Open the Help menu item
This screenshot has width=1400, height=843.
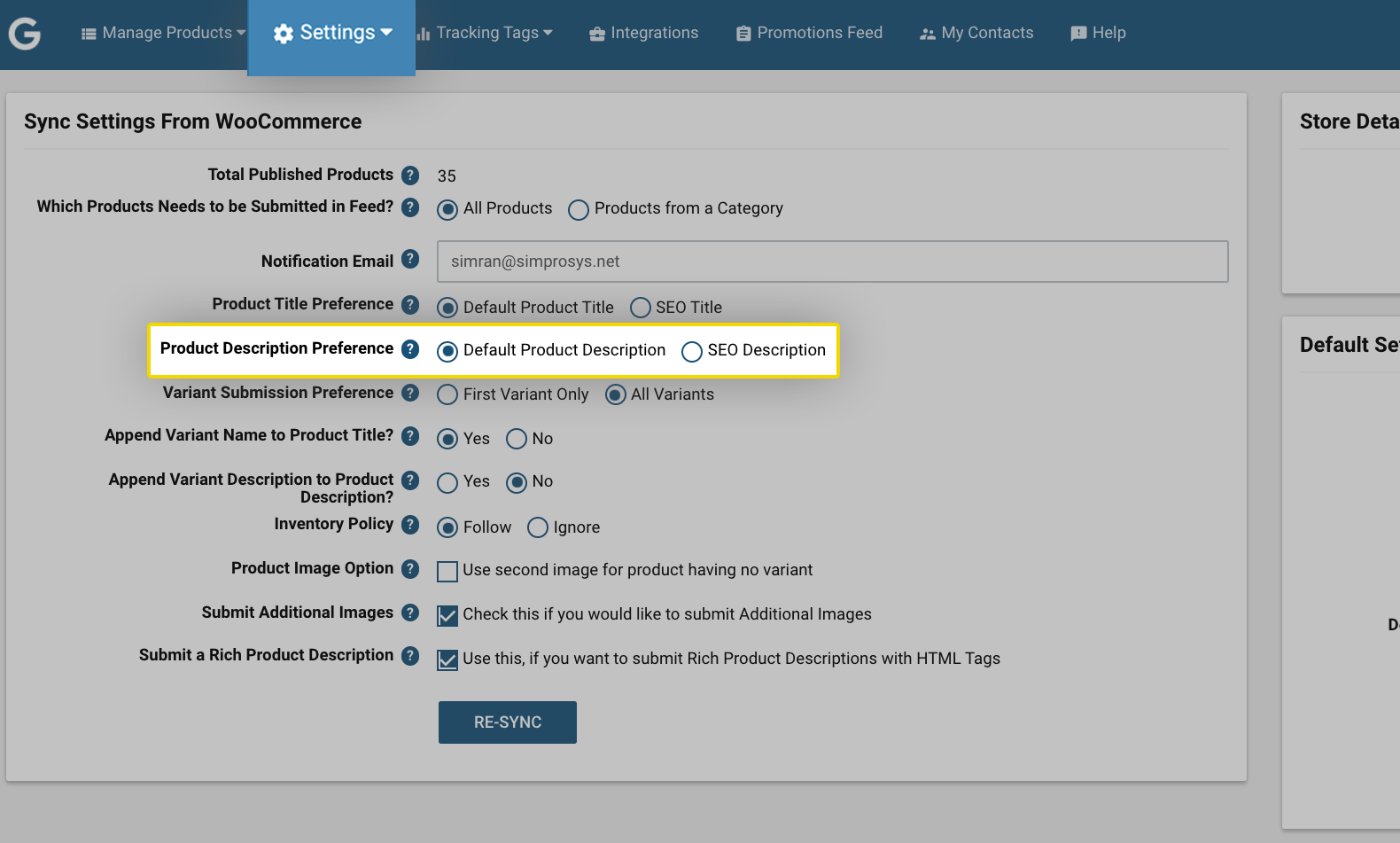1099,33
